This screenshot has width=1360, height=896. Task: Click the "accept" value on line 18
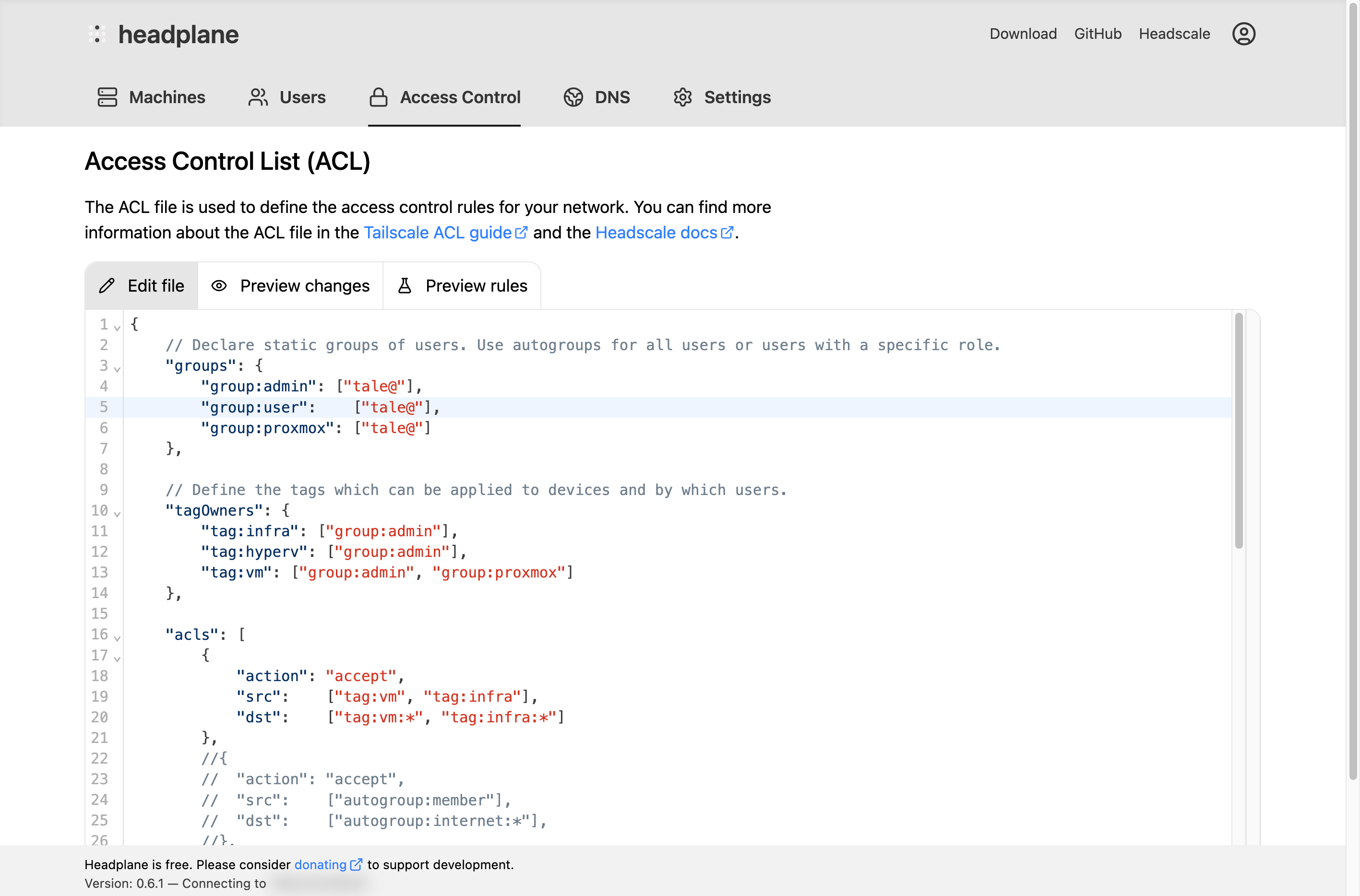pyautogui.click(x=361, y=676)
